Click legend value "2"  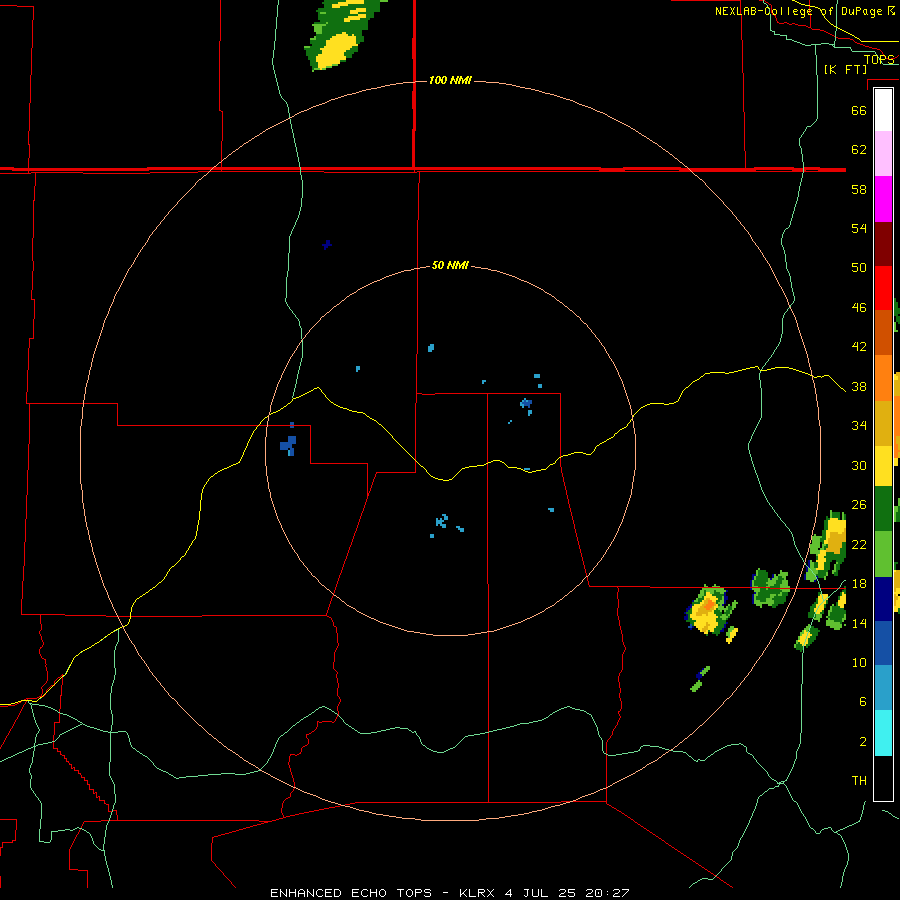point(862,742)
